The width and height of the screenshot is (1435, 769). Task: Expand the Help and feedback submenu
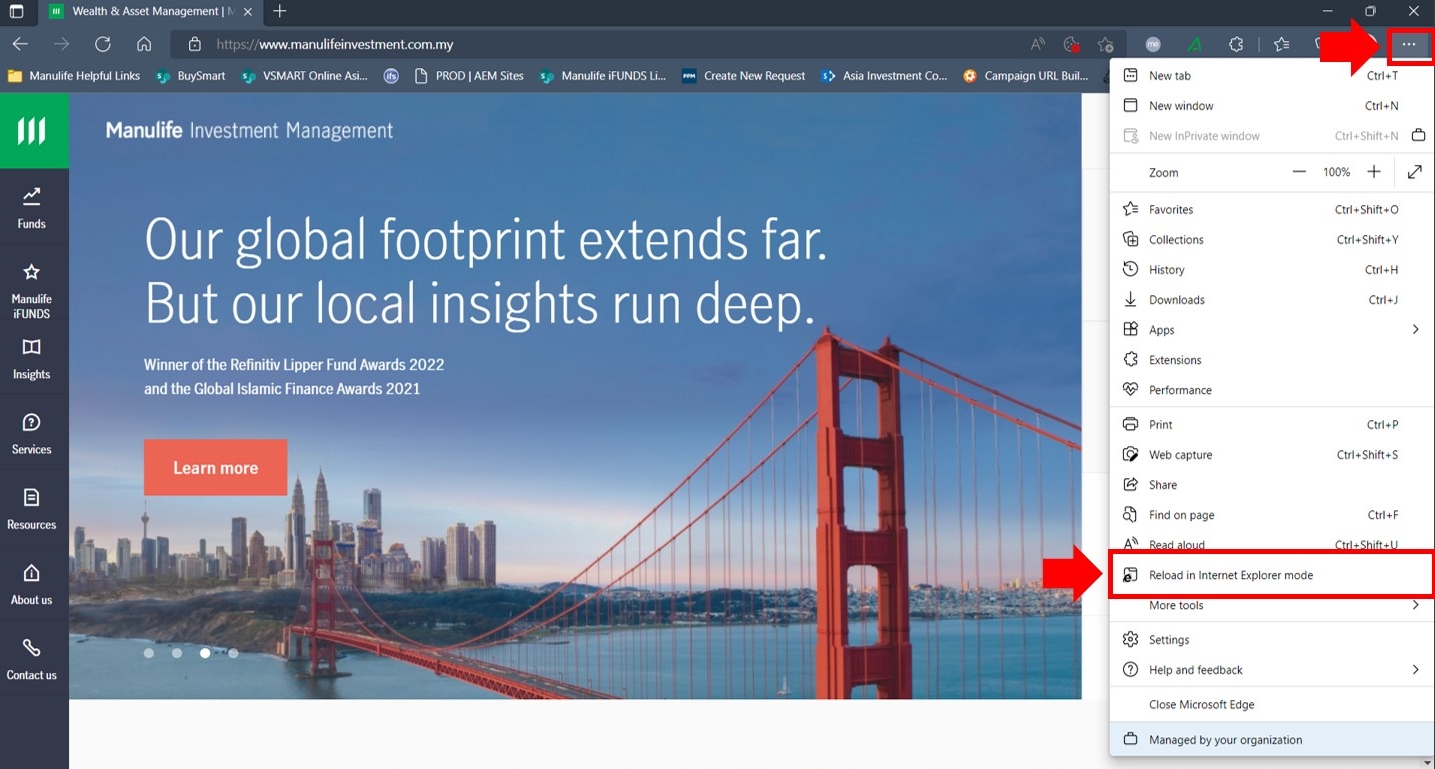(1271, 670)
